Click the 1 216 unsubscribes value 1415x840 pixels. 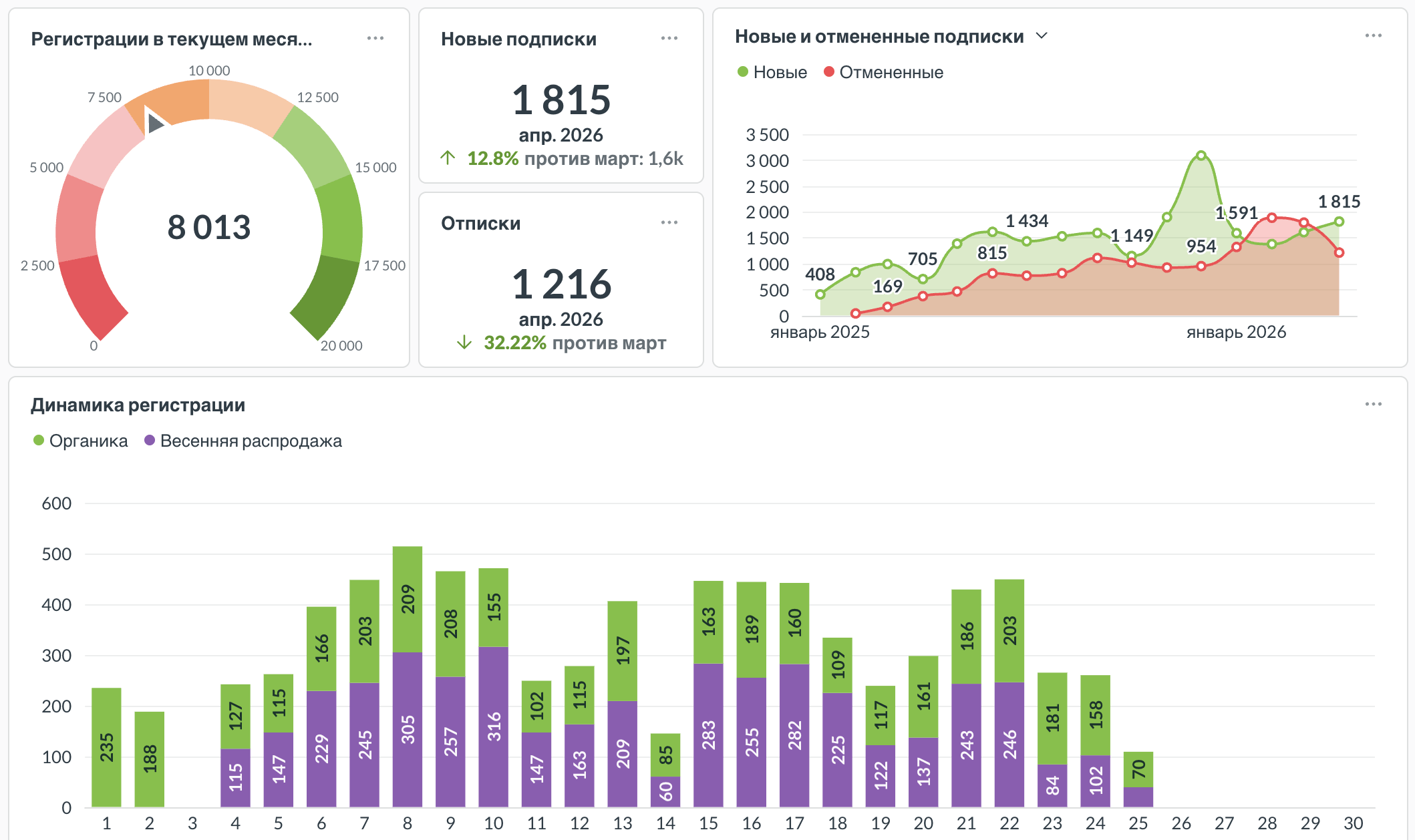561,284
